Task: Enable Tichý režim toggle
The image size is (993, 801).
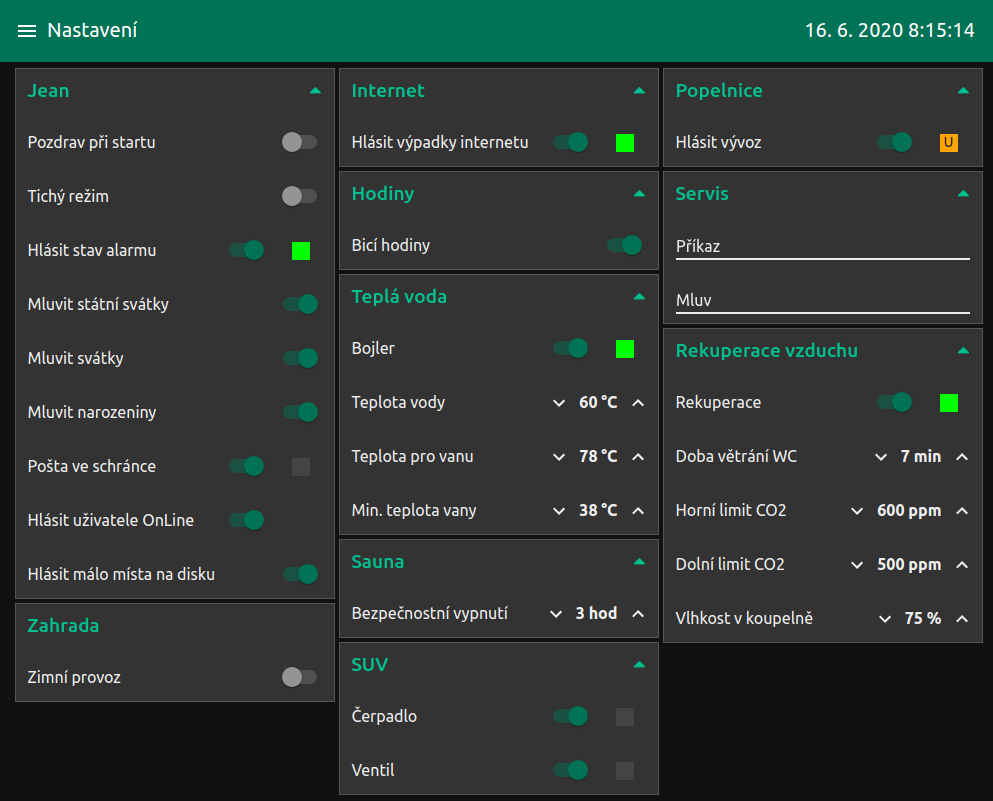Action: [x=299, y=197]
